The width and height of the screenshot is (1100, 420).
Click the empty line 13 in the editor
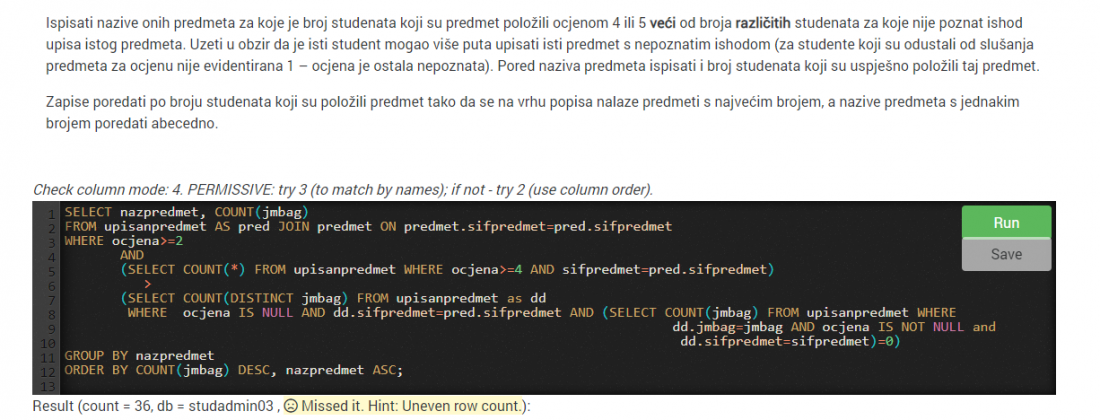coord(491,386)
